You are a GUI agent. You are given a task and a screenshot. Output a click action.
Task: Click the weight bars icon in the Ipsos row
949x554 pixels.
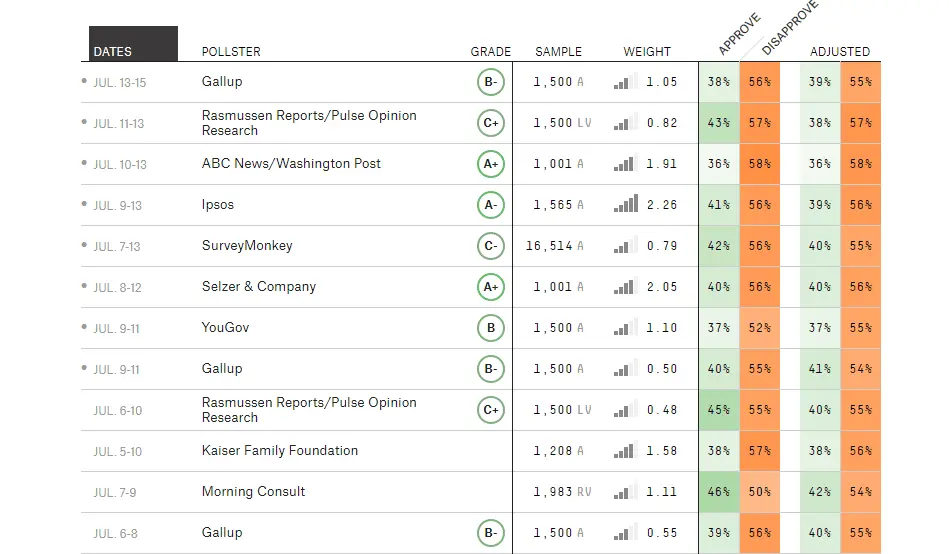(626, 205)
